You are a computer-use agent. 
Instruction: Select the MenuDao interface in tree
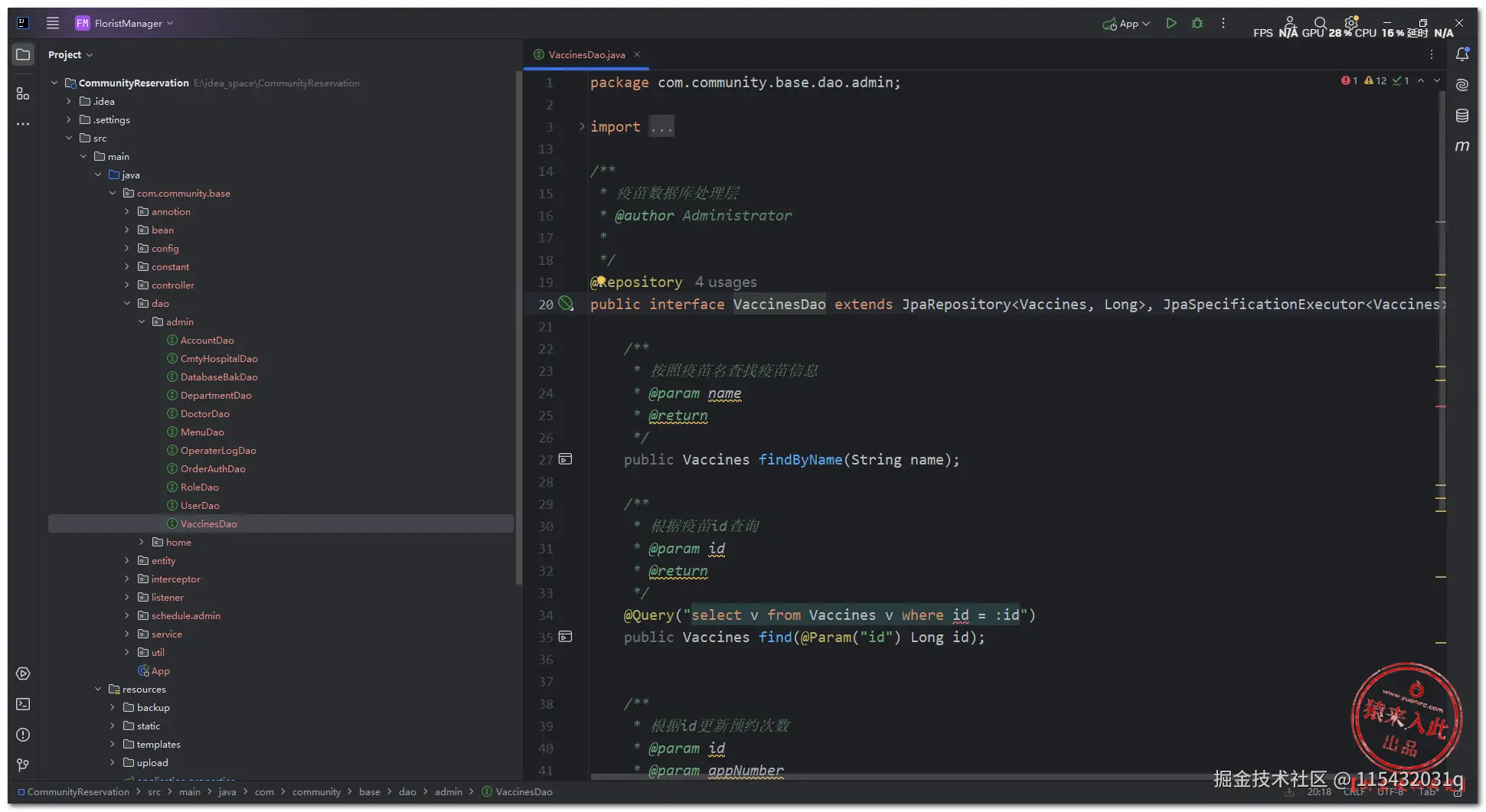pos(202,432)
